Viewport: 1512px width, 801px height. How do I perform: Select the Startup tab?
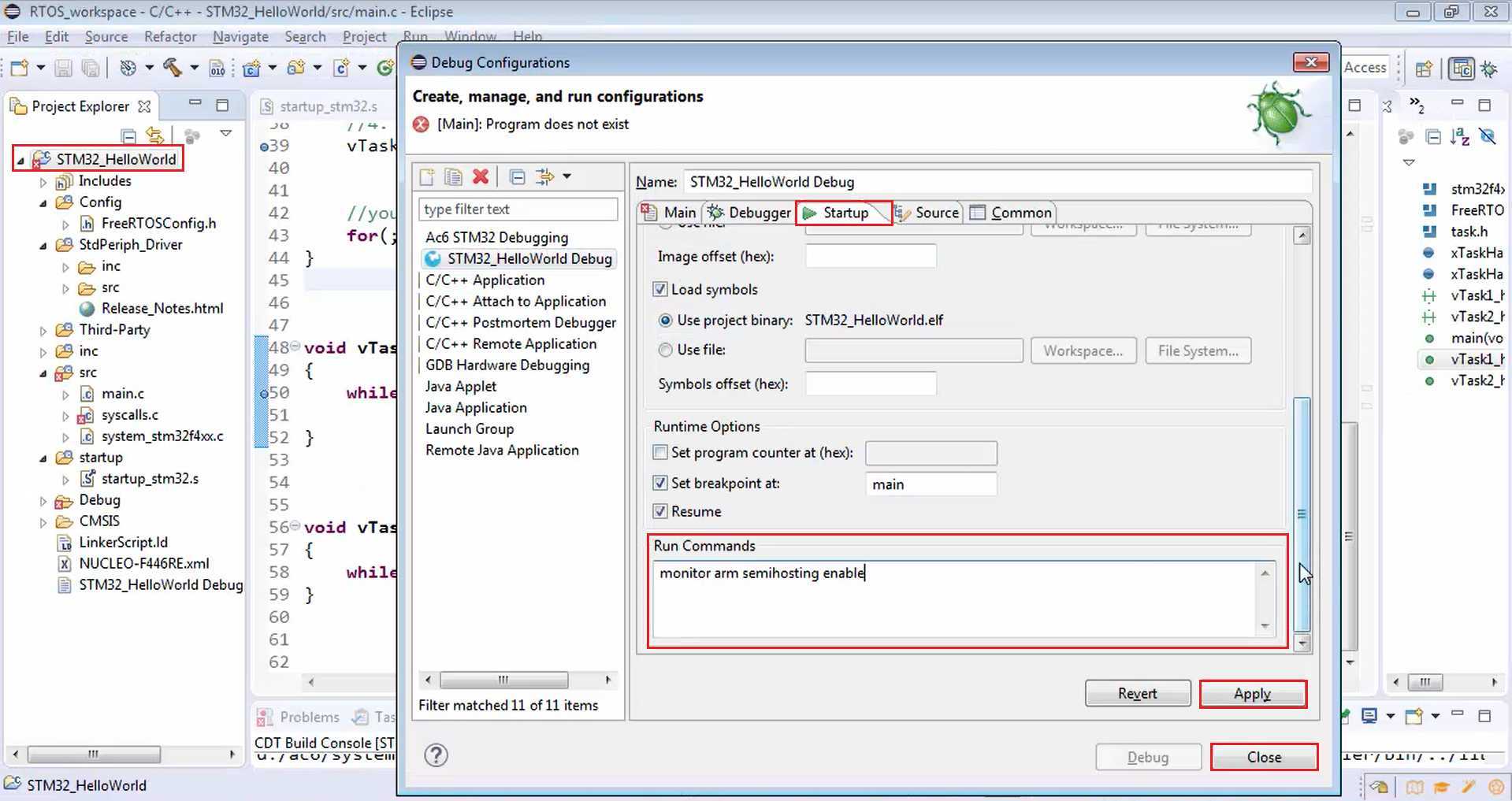tap(843, 213)
